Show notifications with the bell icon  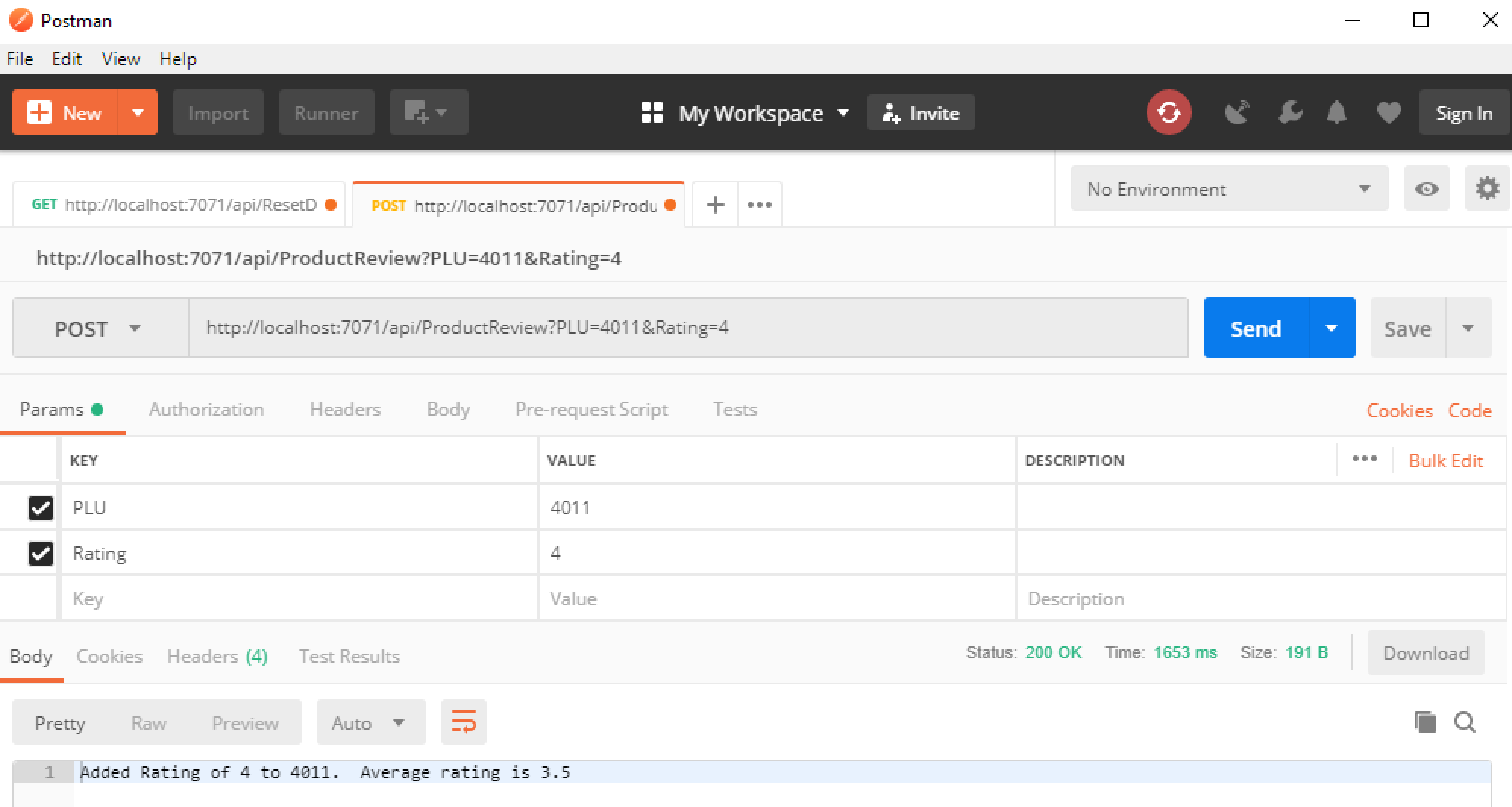click(1336, 113)
